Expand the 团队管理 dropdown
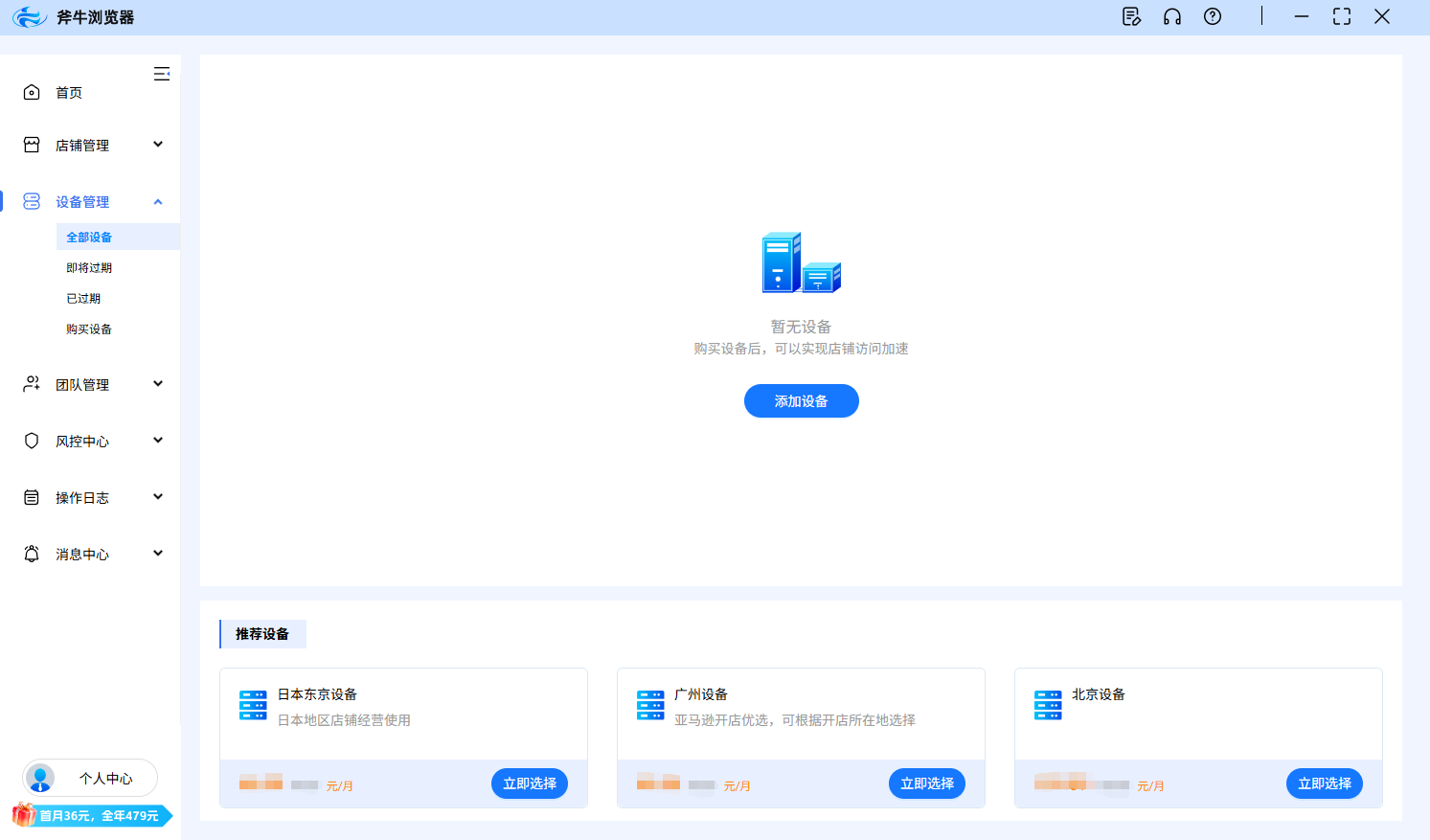The width and height of the screenshot is (1430, 840). (x=158, y=384)
